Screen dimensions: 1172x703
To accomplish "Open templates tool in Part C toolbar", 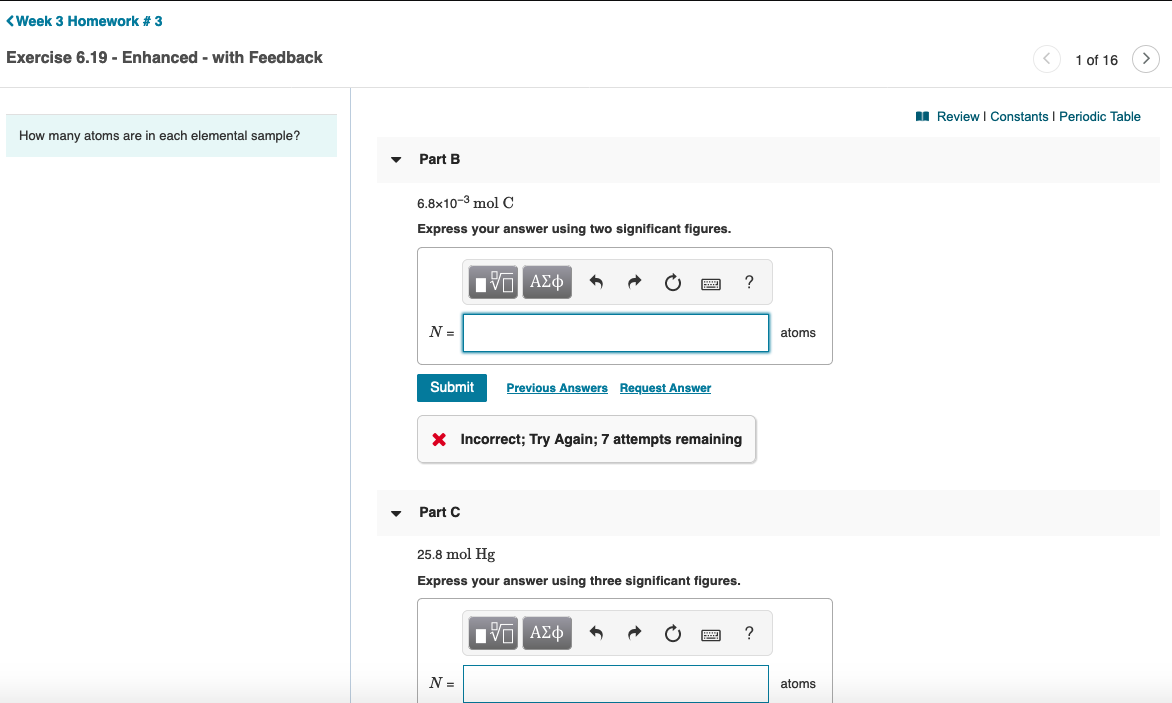I will 494,633.
